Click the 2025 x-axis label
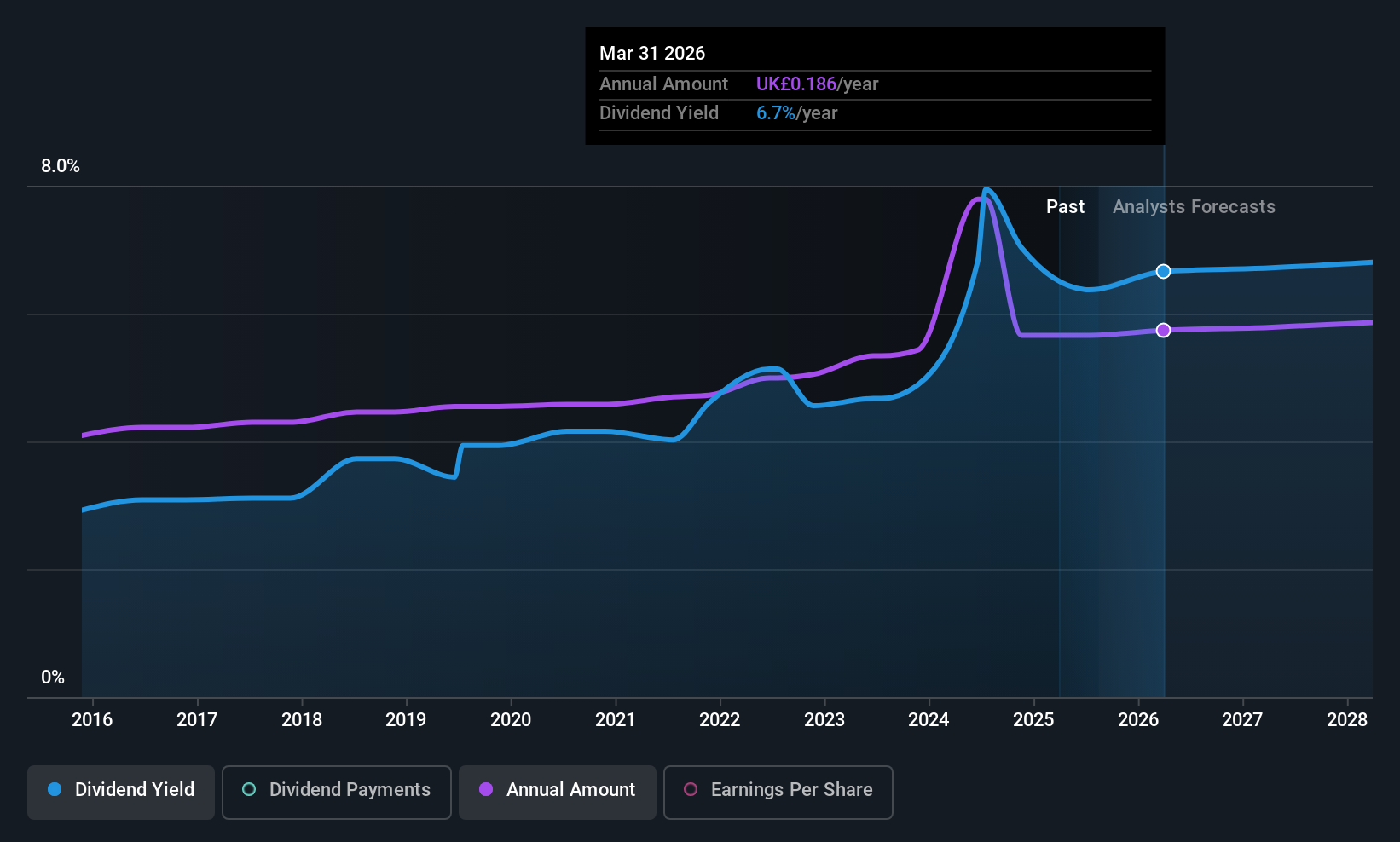Screen dimensions: 1400x842 (1033, 720)
